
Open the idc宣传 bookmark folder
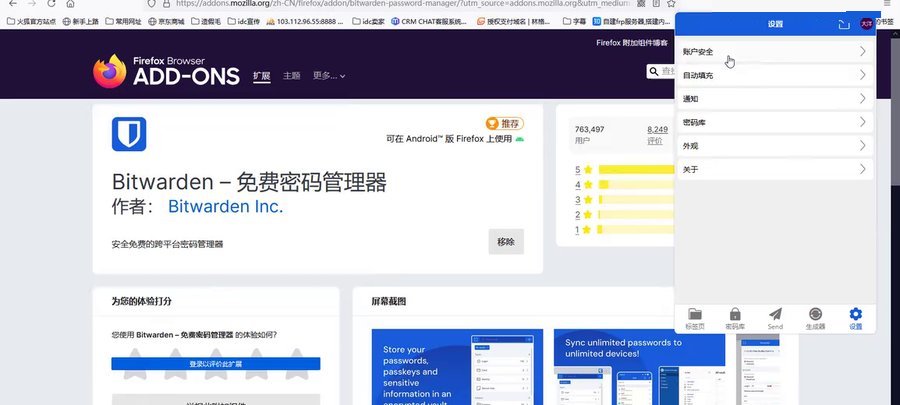244,22
